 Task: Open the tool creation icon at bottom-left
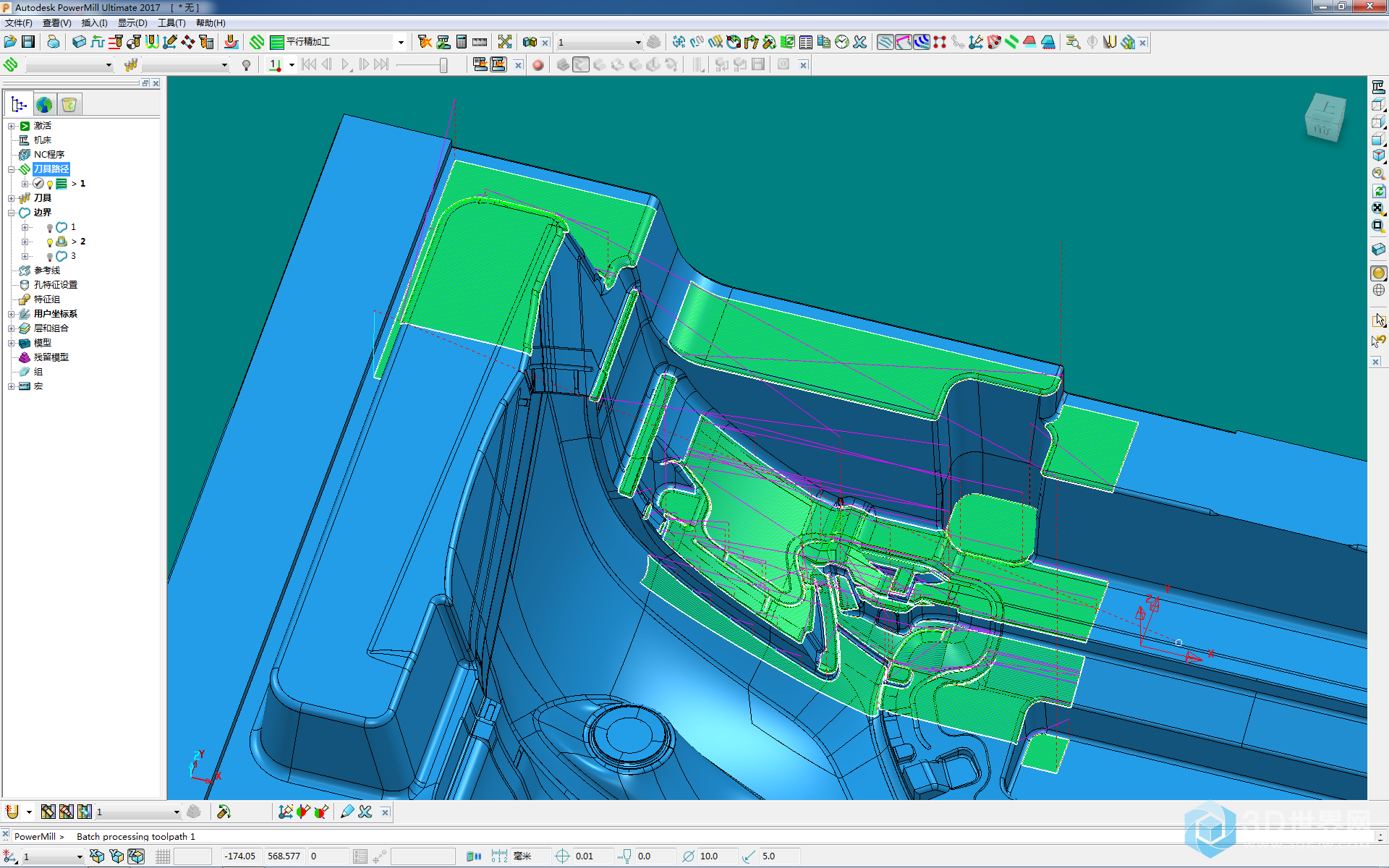tap(12, 812)
